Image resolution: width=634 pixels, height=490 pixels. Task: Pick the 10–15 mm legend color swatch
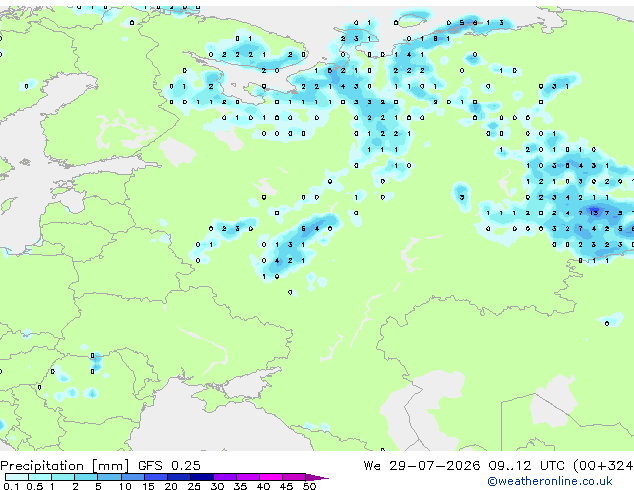pyautogui.click(x=132, y=477)
